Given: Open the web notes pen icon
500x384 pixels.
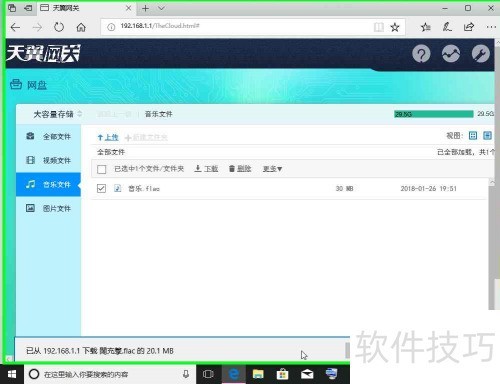Looking at the screenshot, I should 447,27.
